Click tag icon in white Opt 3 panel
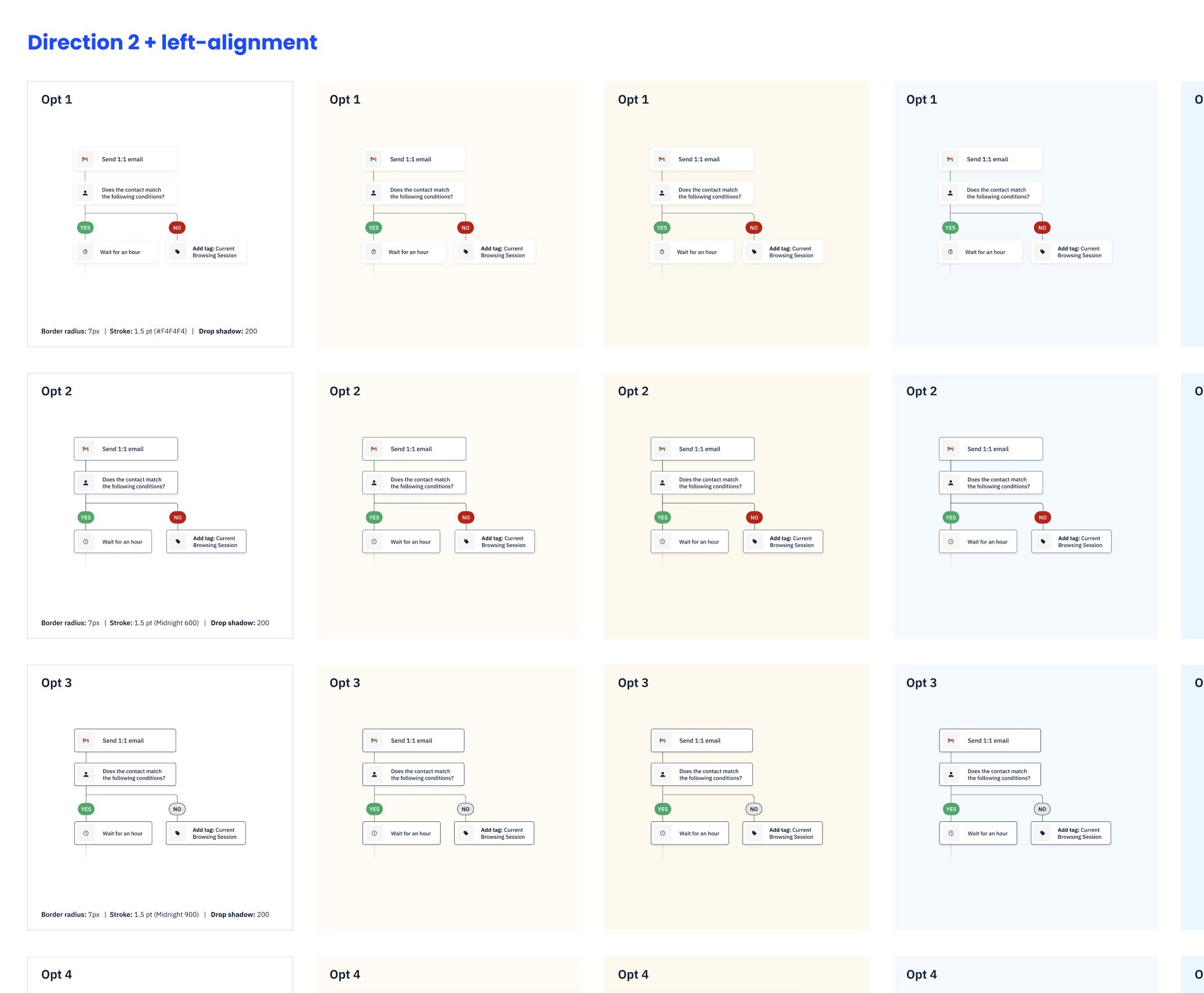This screenshot has height=993, width=1204. pos(177,833)
